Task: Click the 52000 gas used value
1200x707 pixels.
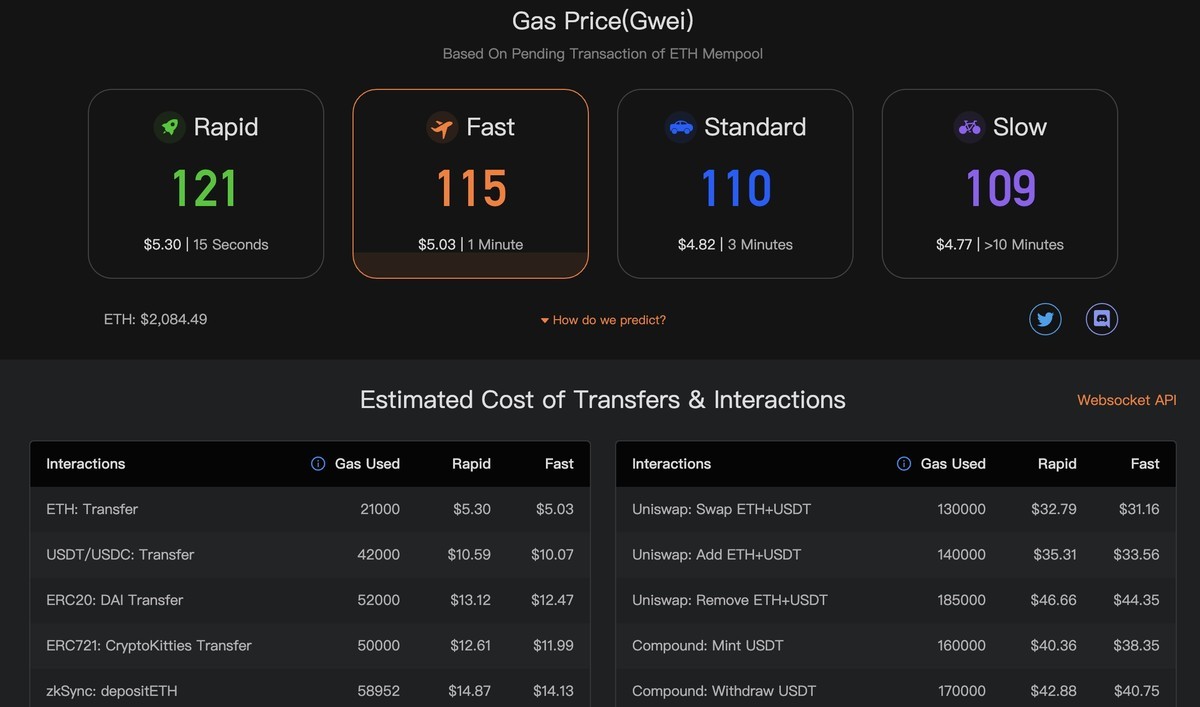Action: click(x=379, y=600)
